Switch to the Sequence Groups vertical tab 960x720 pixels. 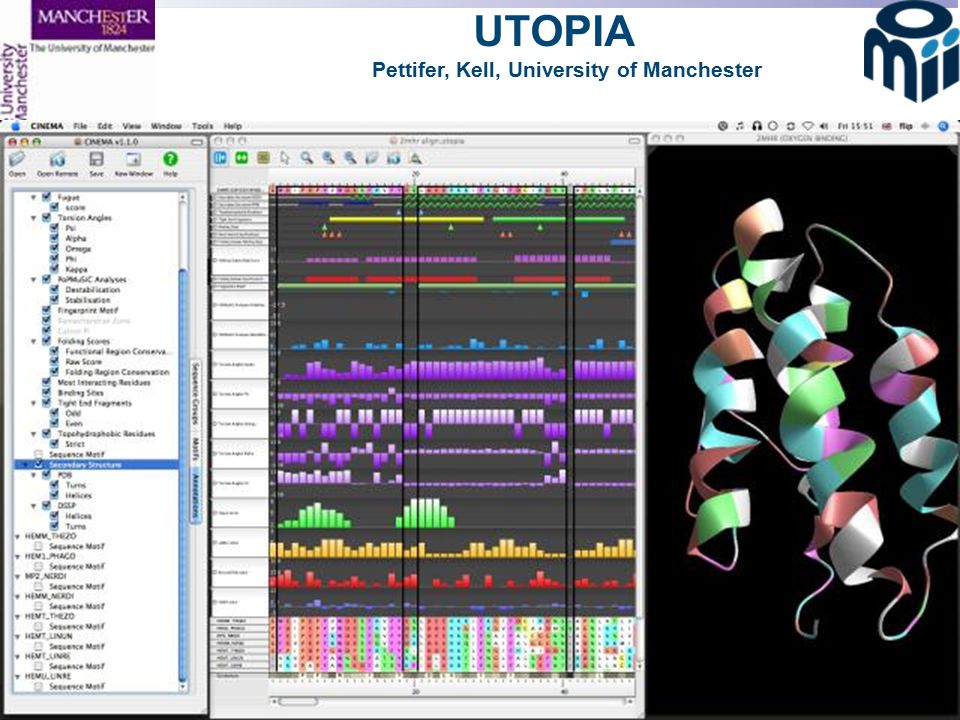pyautogui.click(x=196, y=392)
